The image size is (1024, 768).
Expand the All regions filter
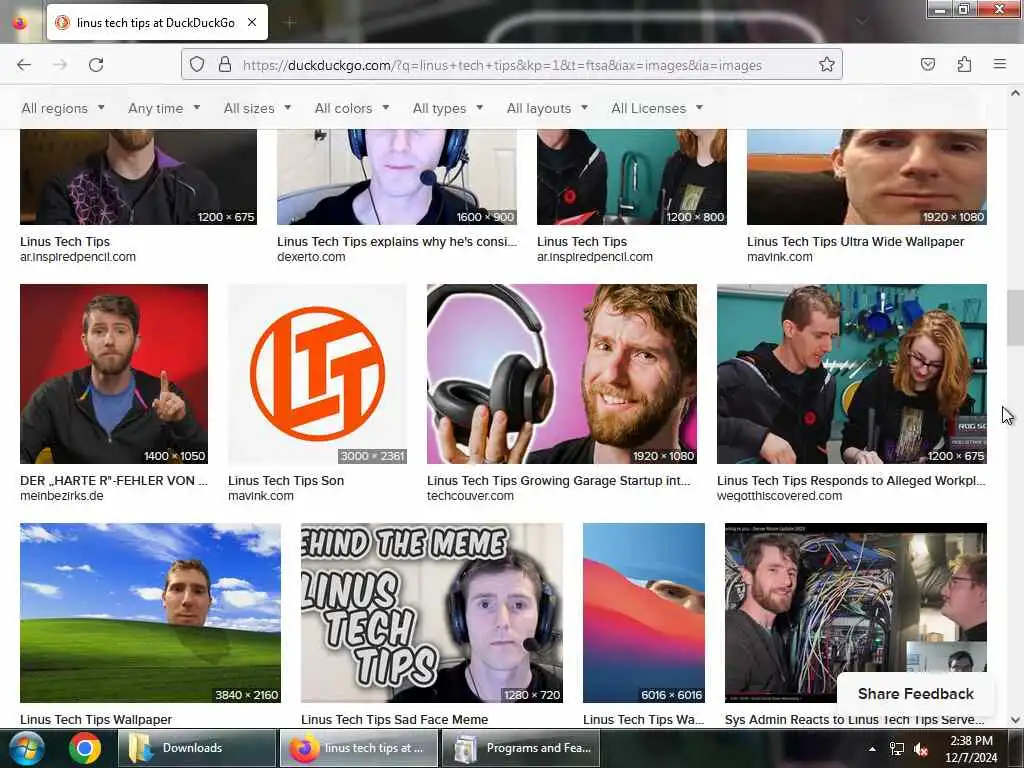pyautogui.click(x=63, y=108)
